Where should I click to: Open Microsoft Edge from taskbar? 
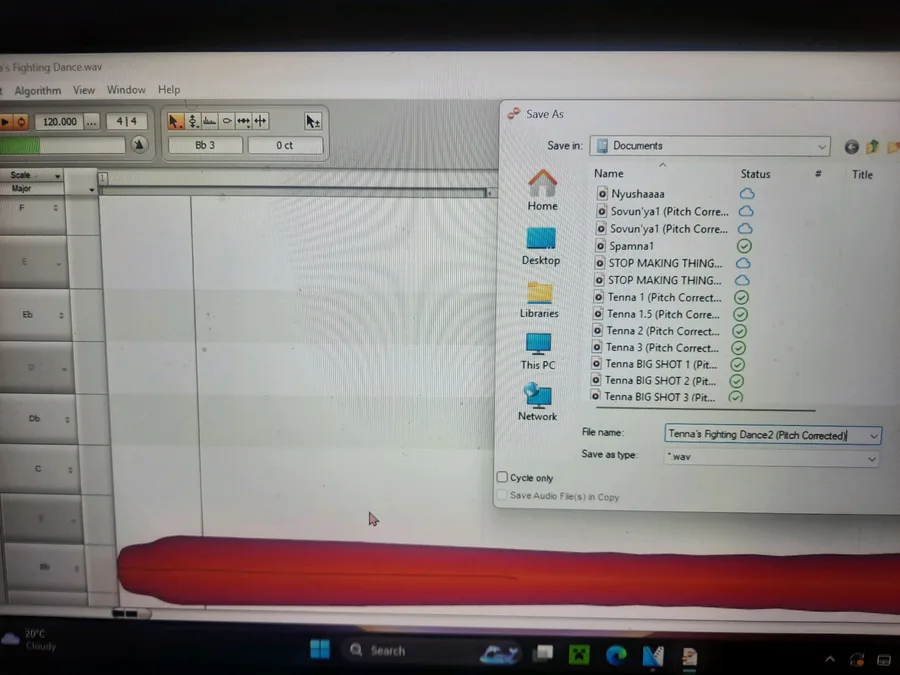616,654
